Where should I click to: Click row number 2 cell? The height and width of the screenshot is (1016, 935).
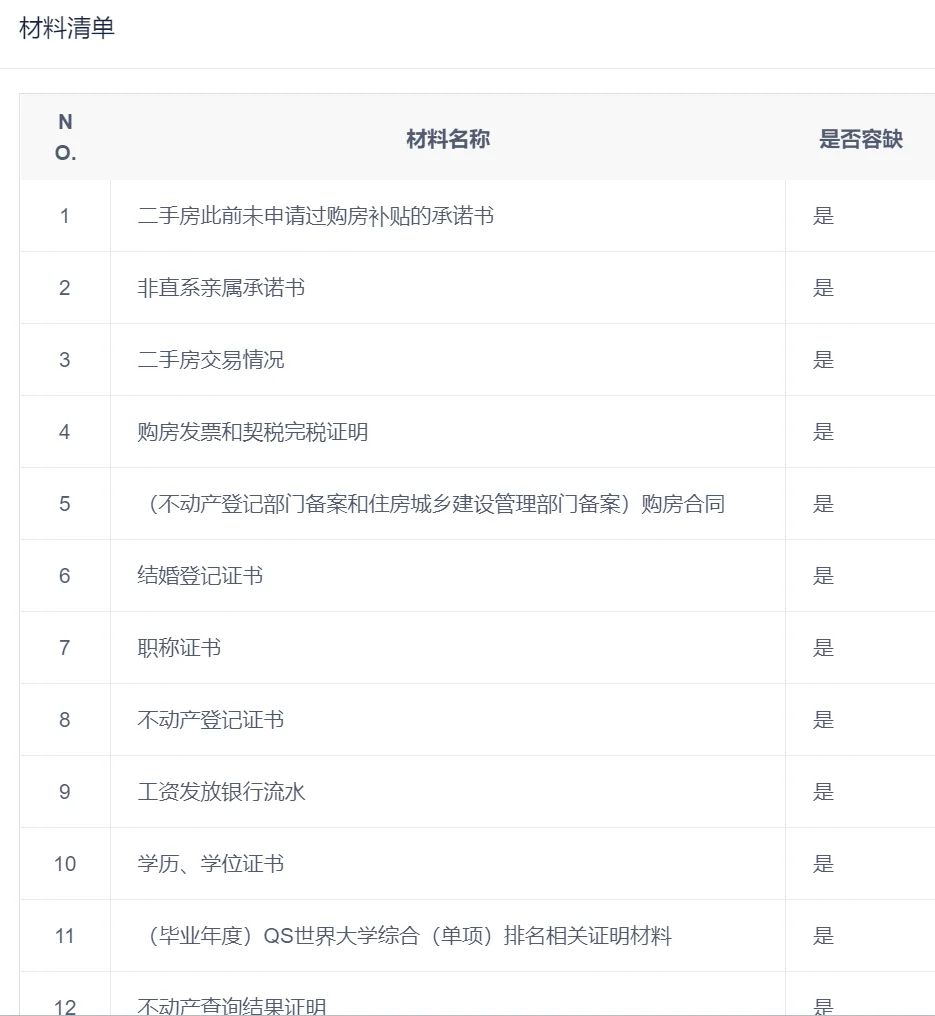65,288
